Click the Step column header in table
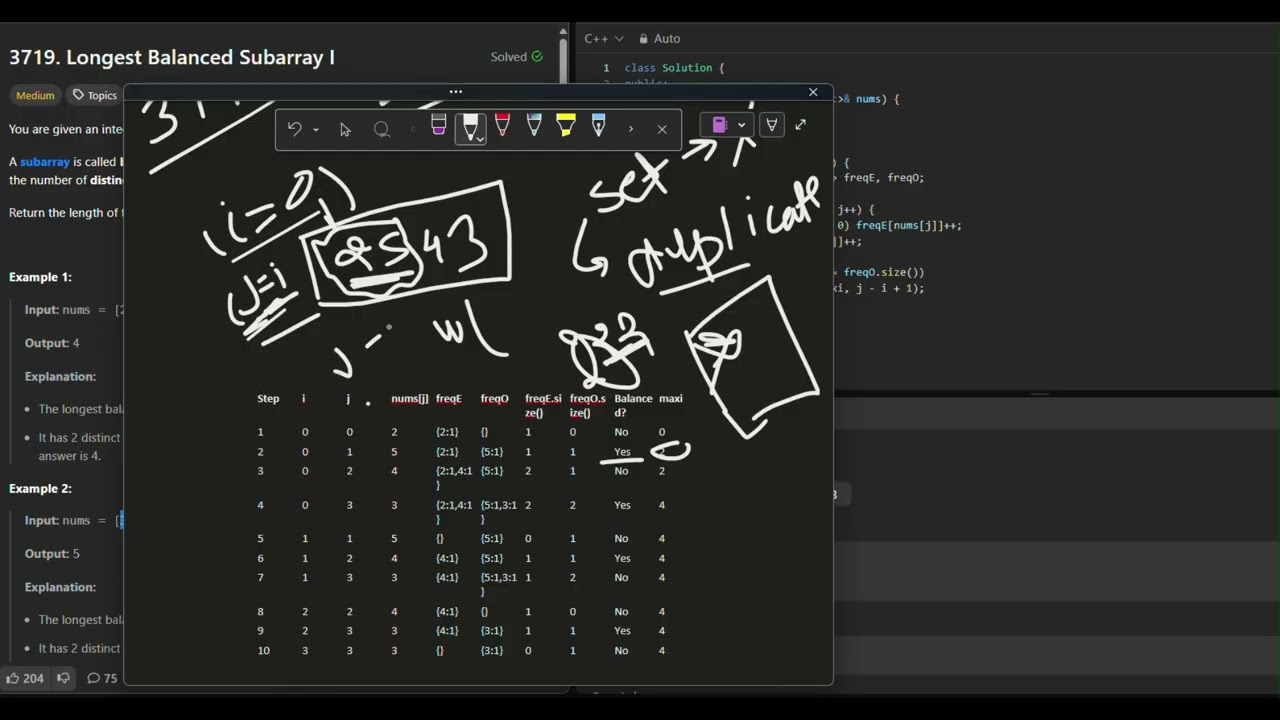 point(268,398)
